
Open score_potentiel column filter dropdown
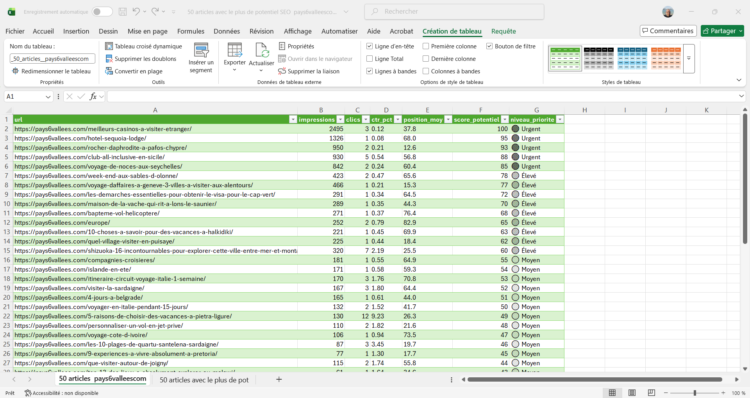[x=504, y=120]
